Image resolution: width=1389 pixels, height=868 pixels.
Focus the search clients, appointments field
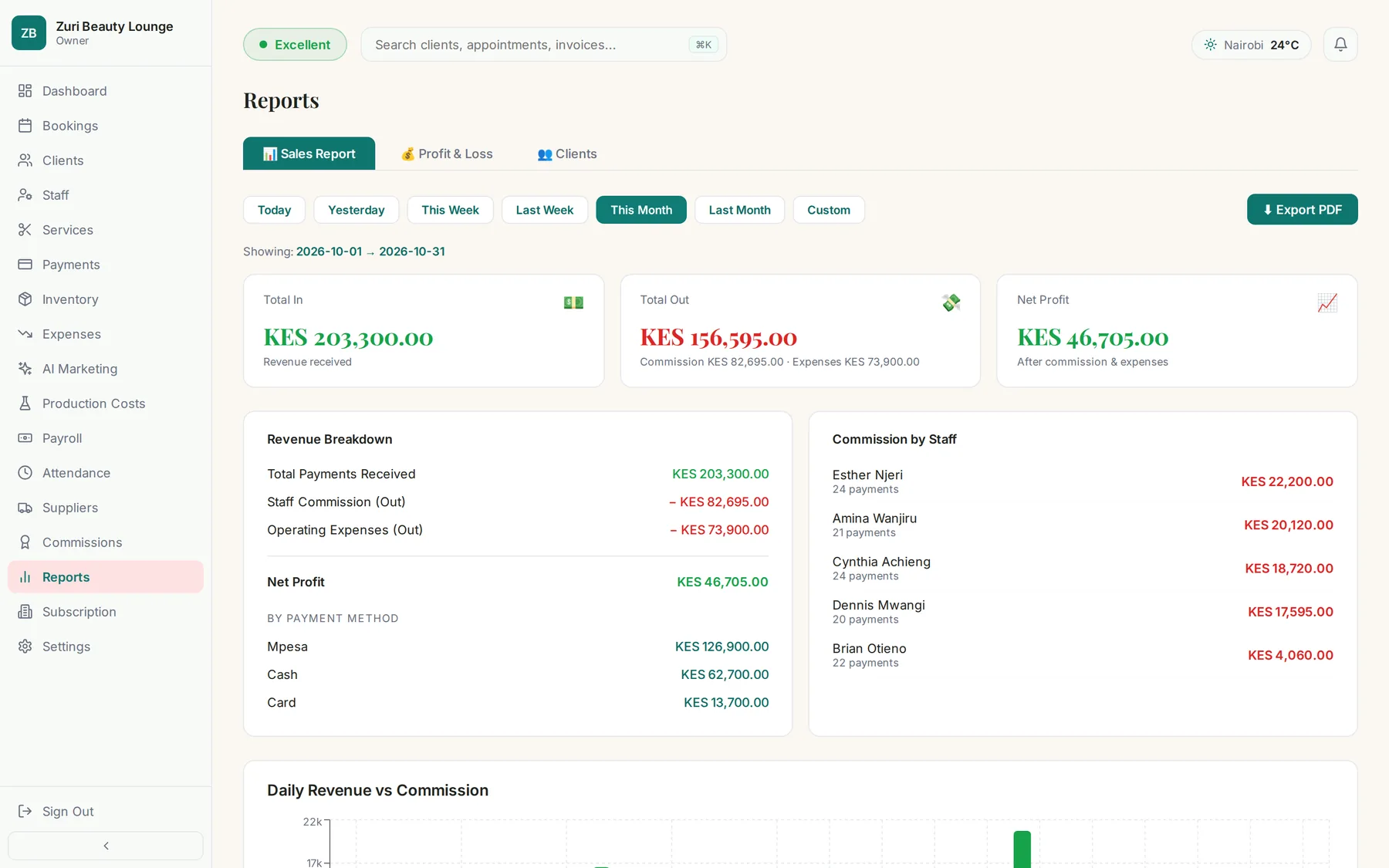pos(543,45)
